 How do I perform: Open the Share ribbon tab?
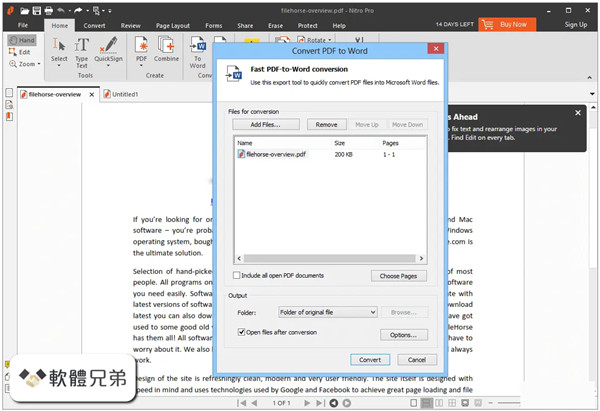tap(245, 26)
